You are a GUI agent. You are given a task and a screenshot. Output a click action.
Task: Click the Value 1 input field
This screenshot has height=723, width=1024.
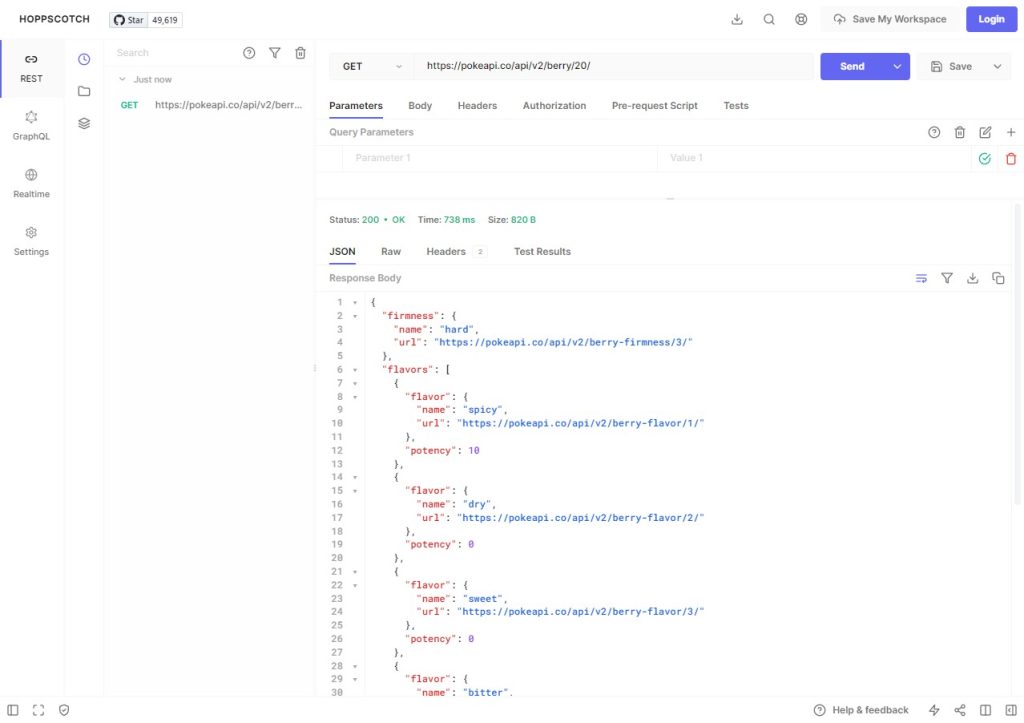click(814, 158)
